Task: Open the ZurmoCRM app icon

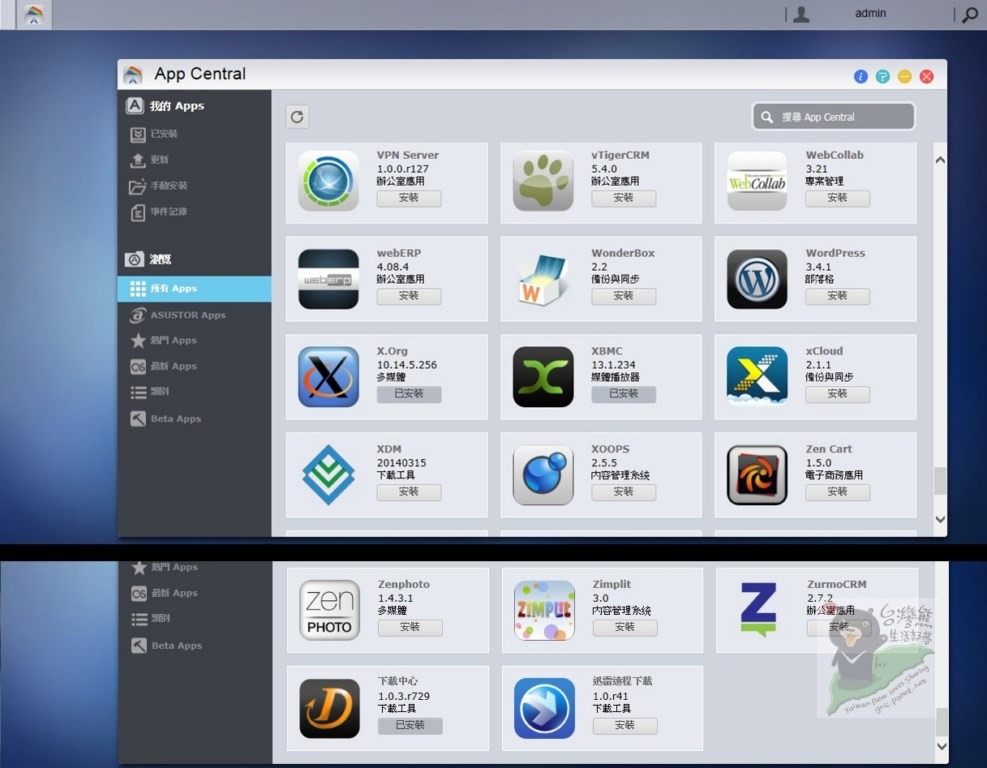Action: click(759, 611)
